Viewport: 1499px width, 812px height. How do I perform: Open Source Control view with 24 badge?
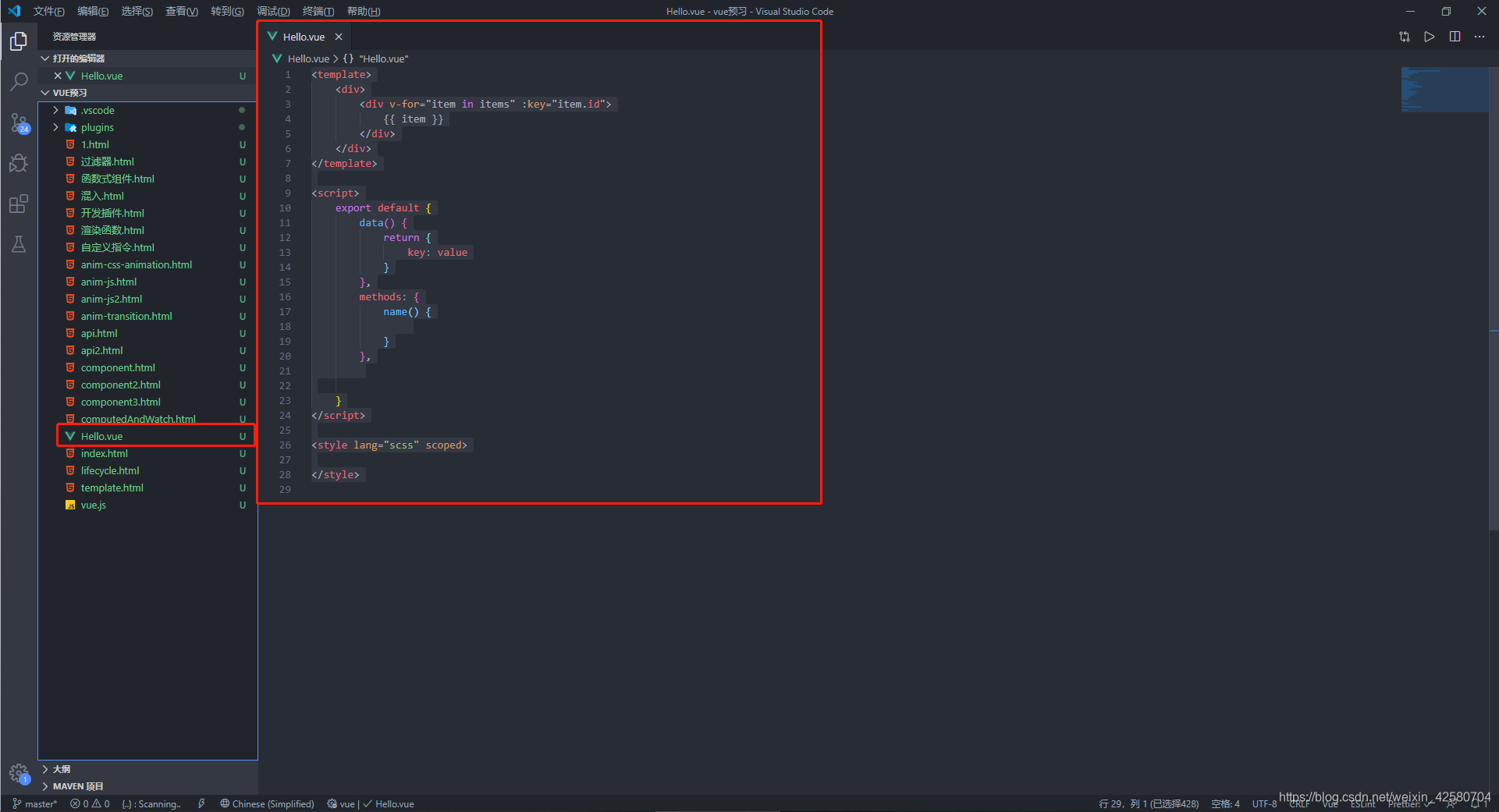19,123
